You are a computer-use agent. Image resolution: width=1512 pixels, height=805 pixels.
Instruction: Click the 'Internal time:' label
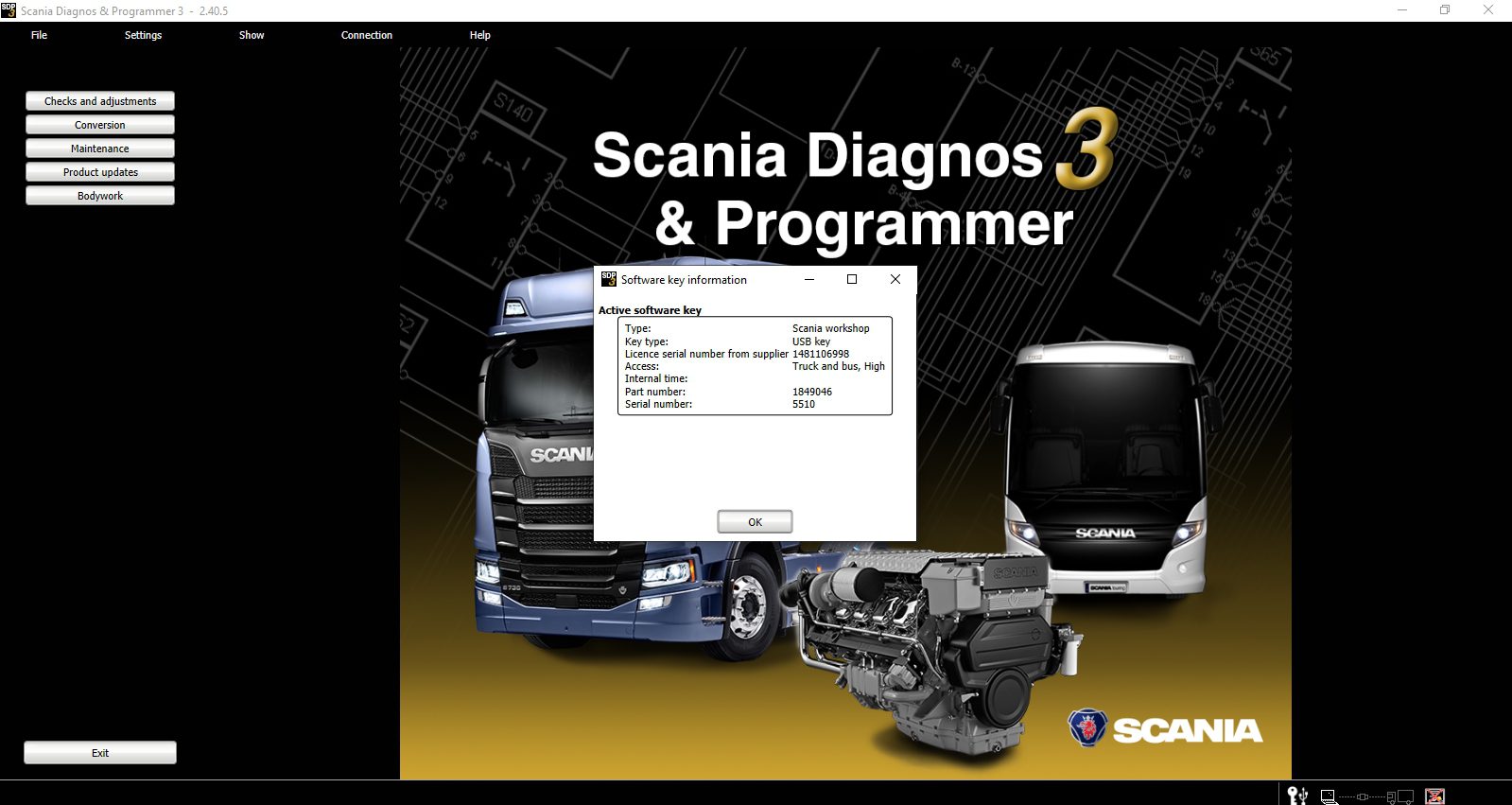pyautogui.click(x=656, y=378)
